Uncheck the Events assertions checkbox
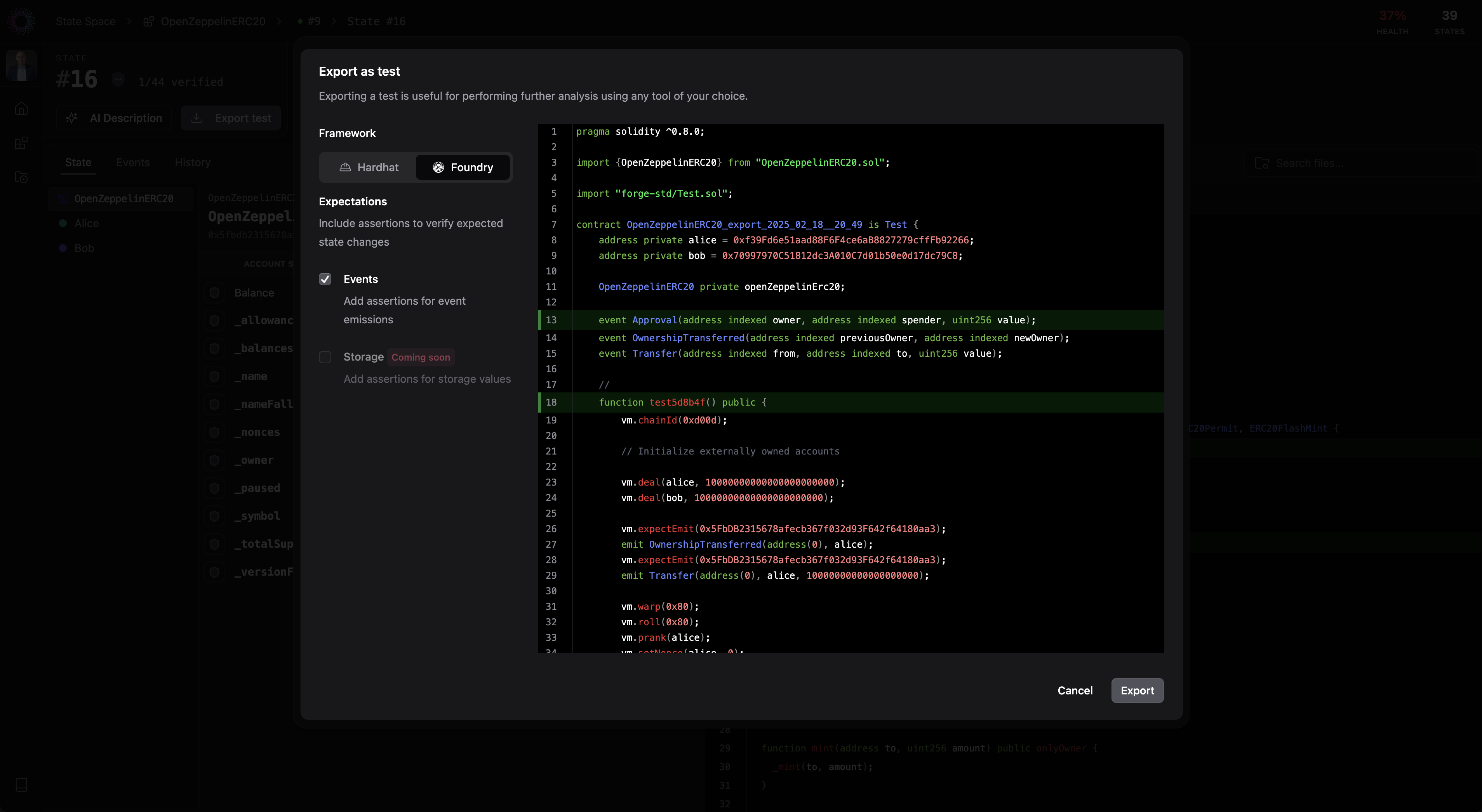Image resolution: width=1482 pixels, height=812 pixels. pyautogui.click(x=325, y=279)
